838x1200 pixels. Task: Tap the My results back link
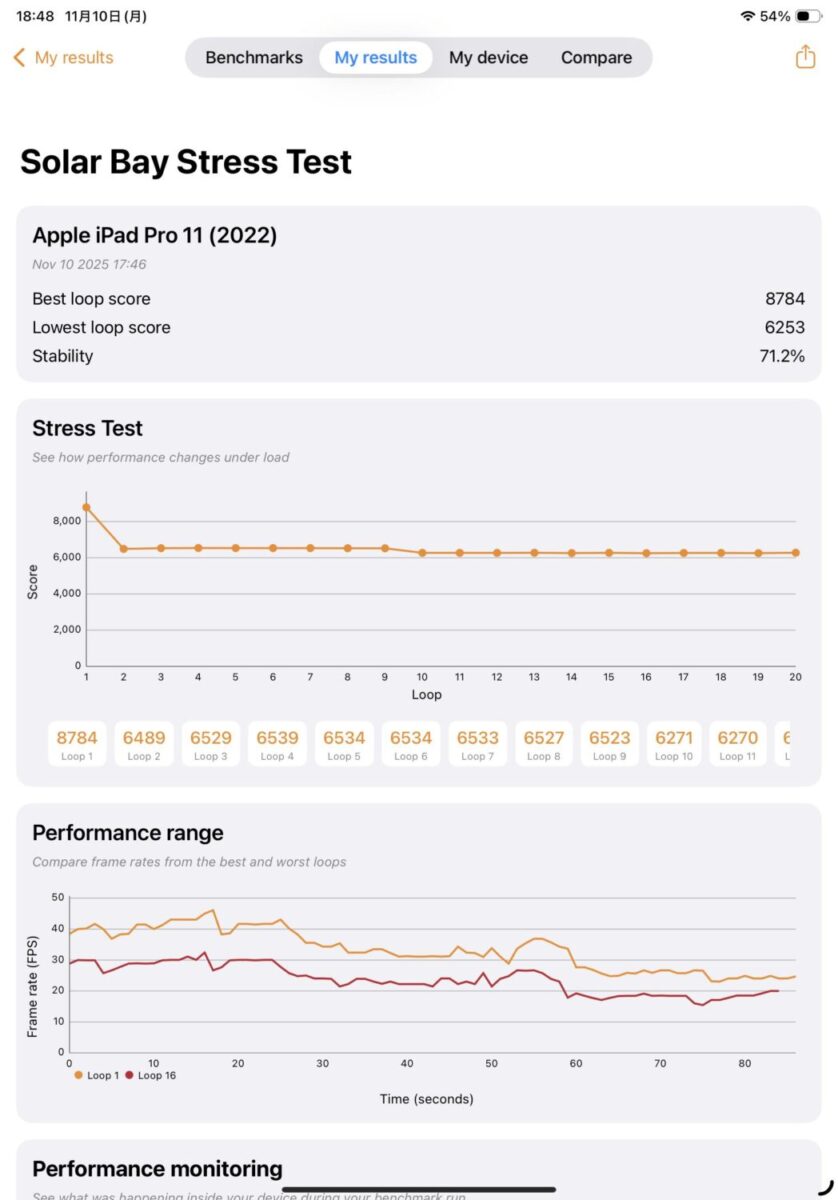click(74, 58)
